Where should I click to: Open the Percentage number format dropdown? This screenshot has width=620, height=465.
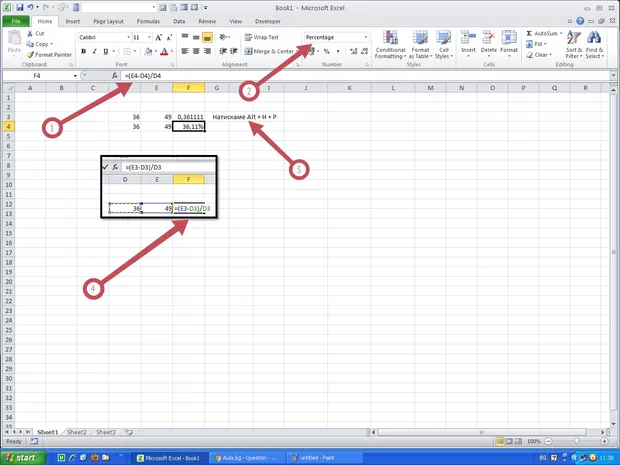click(366, 38)
